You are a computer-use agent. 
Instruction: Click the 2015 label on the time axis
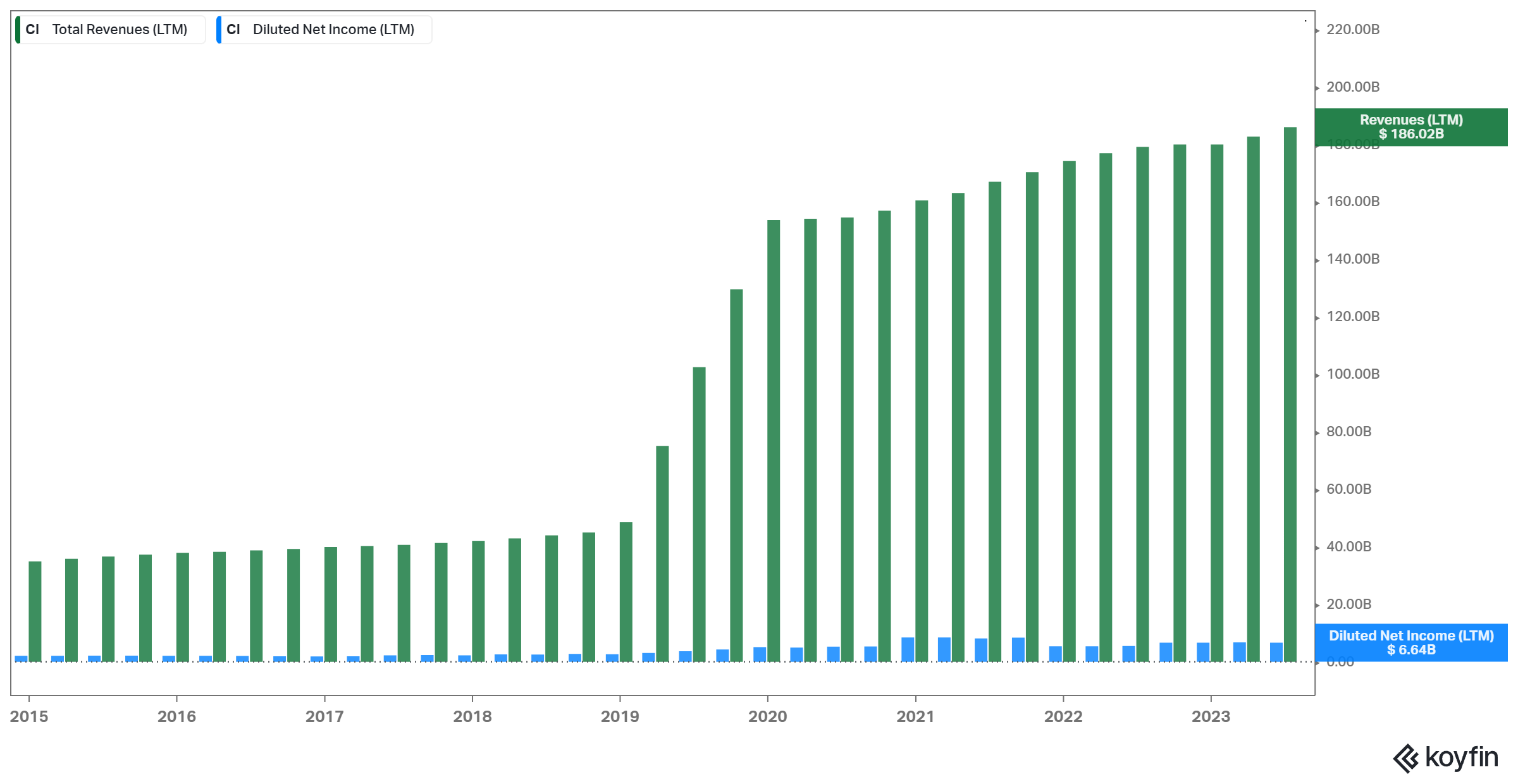(29, 716)
